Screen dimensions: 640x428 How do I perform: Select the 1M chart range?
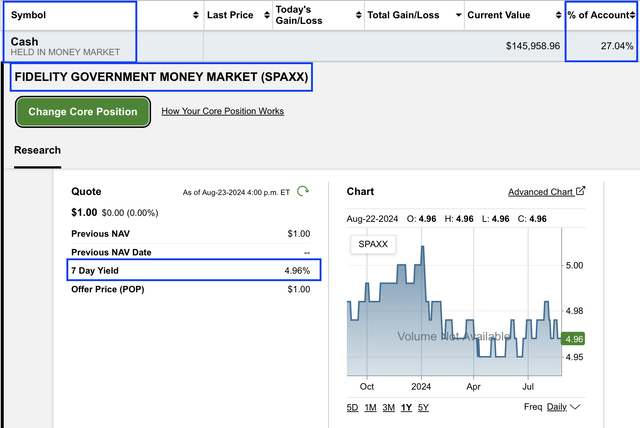(x=370, y=407)
